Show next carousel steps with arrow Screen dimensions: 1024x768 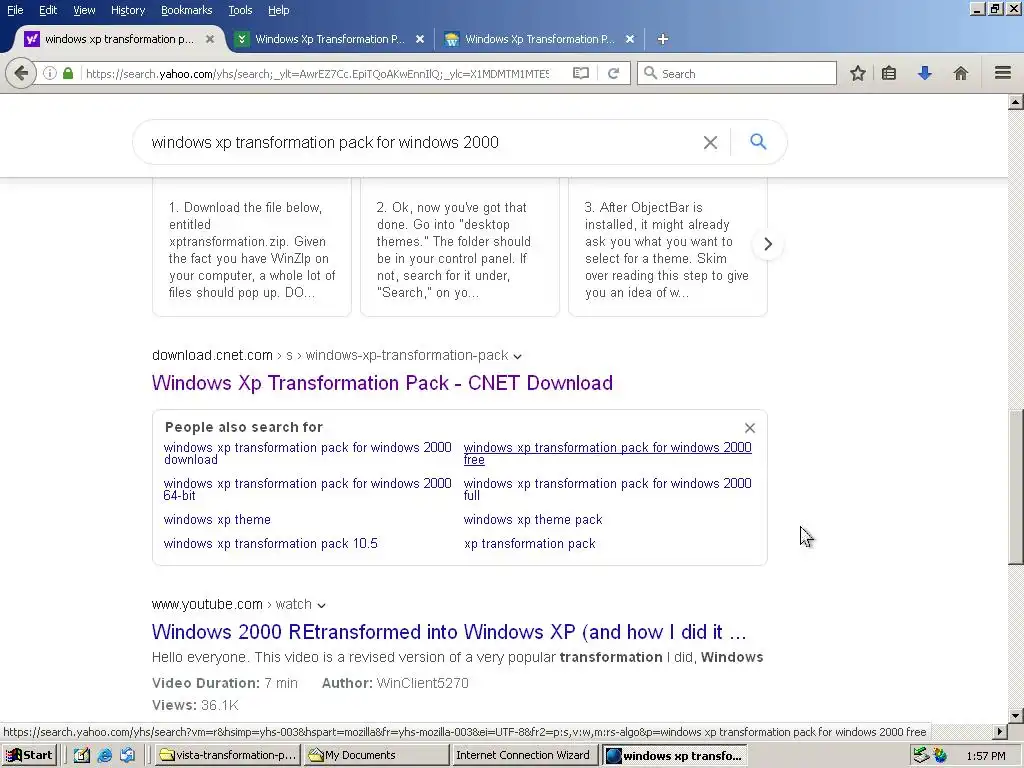[768, 244]
